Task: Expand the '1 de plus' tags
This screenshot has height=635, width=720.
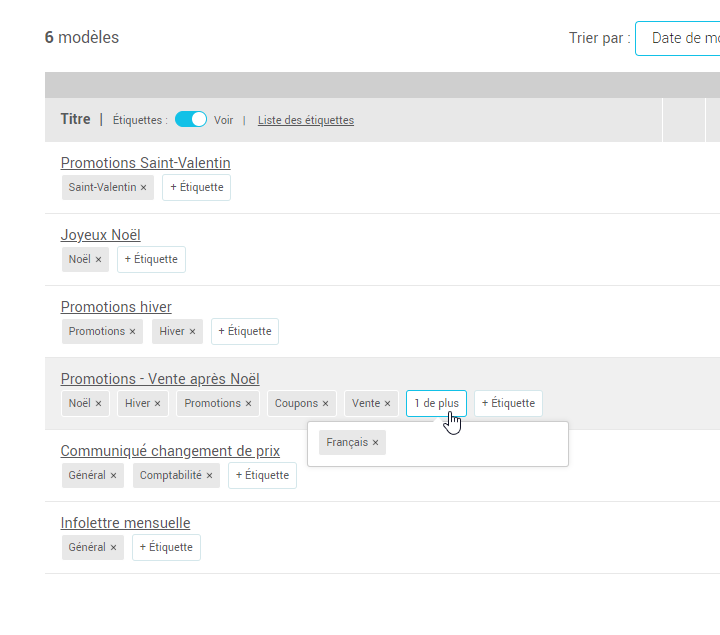Action: [x=436, y=403]
